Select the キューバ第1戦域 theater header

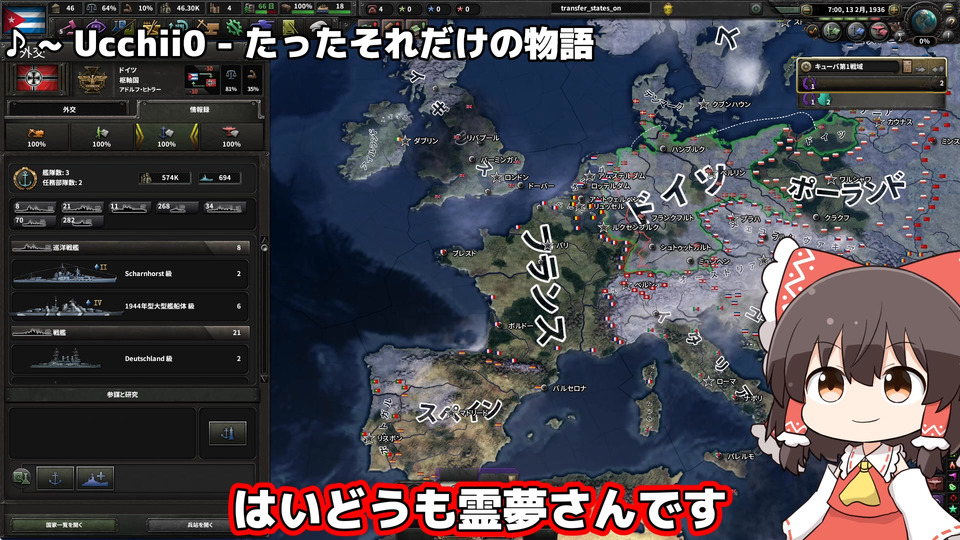point(849,67)
